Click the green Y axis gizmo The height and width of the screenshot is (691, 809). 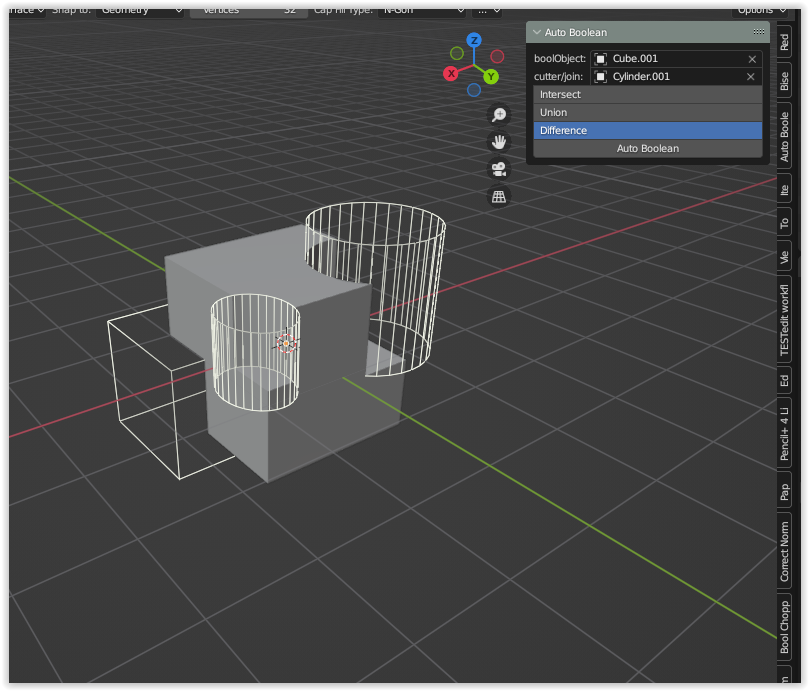(491, 77)
